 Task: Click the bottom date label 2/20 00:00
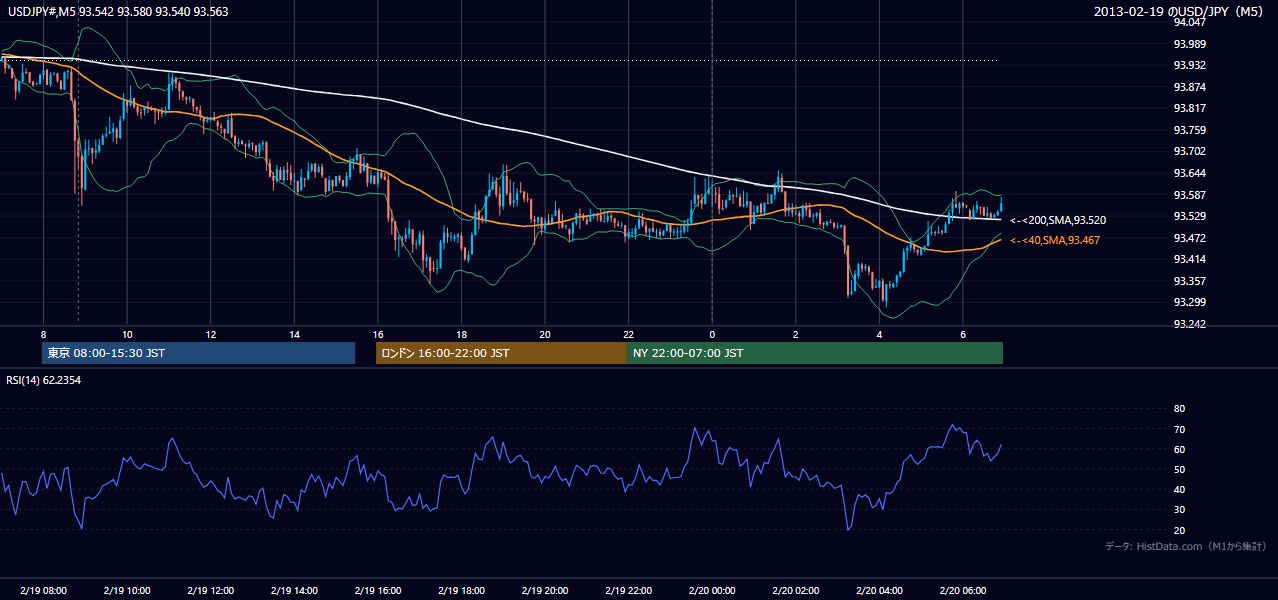712,591
